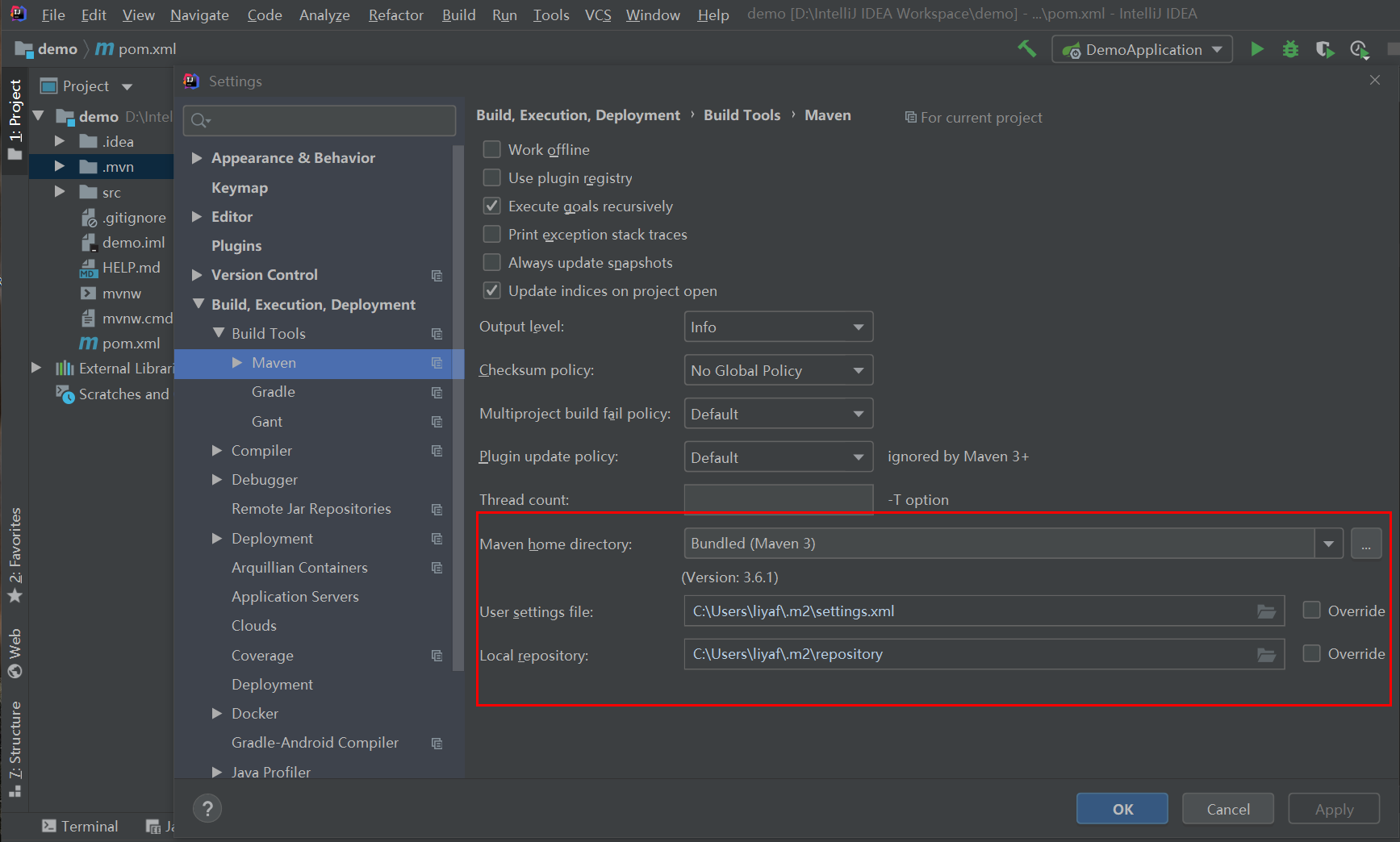The height and width of the screenshot is (842, 1400).
Task: Click the project-level icon beside Version Control
Action: tap(437, 276)
